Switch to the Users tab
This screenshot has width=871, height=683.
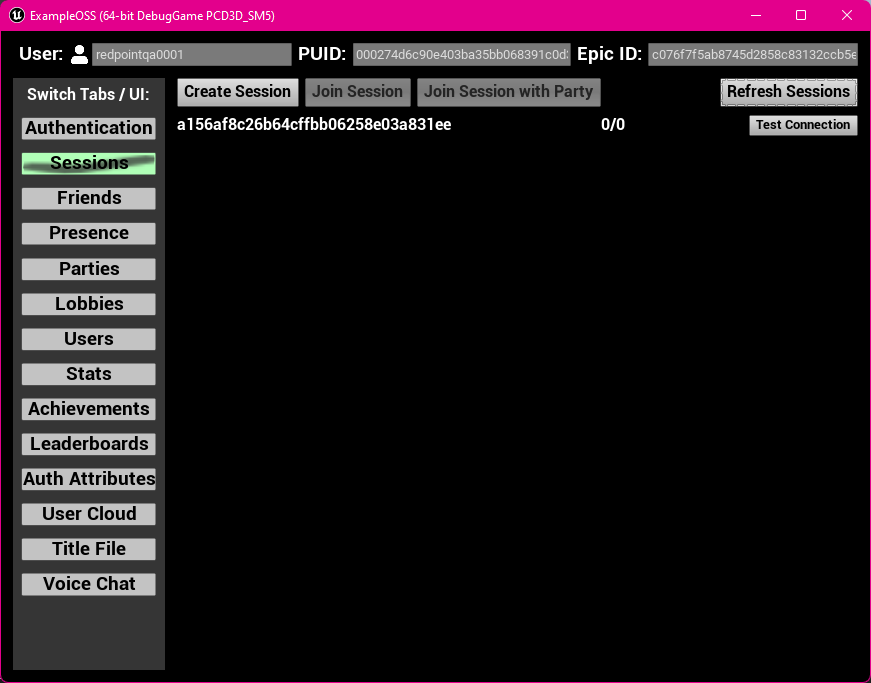[x=88, y=338]
